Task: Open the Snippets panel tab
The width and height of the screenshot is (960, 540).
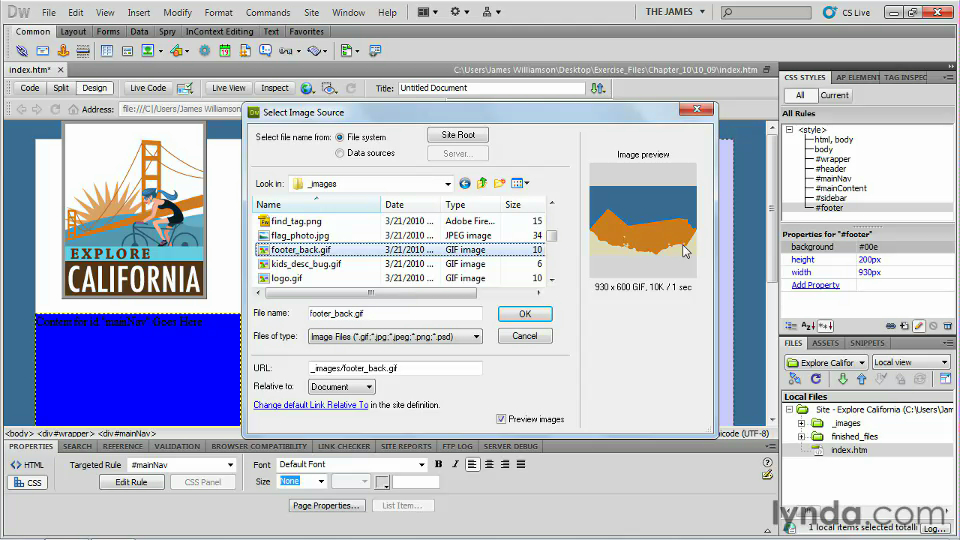Action: tap(867, 343)
